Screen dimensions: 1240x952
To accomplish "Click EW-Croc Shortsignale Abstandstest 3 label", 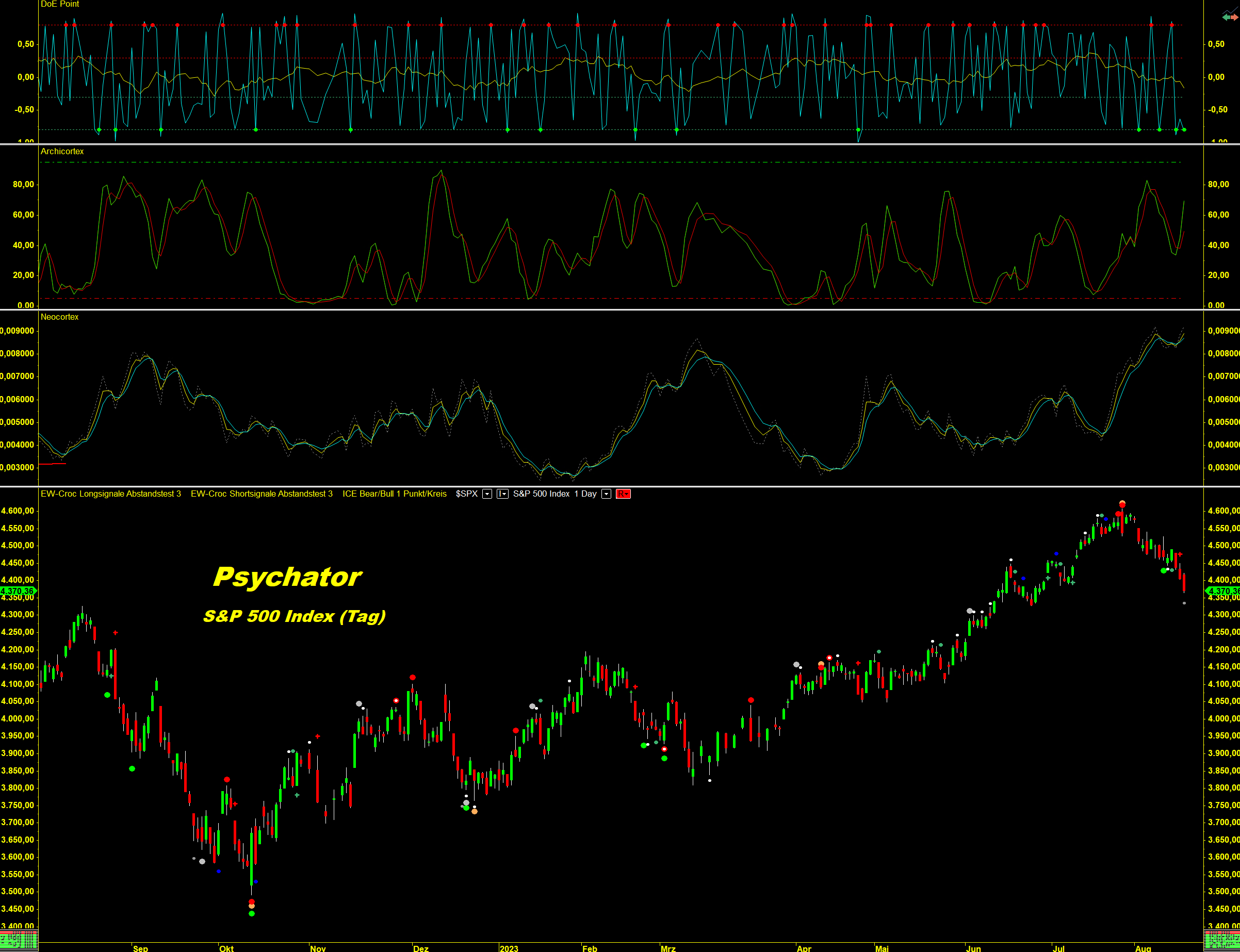I will pos(262,494).
